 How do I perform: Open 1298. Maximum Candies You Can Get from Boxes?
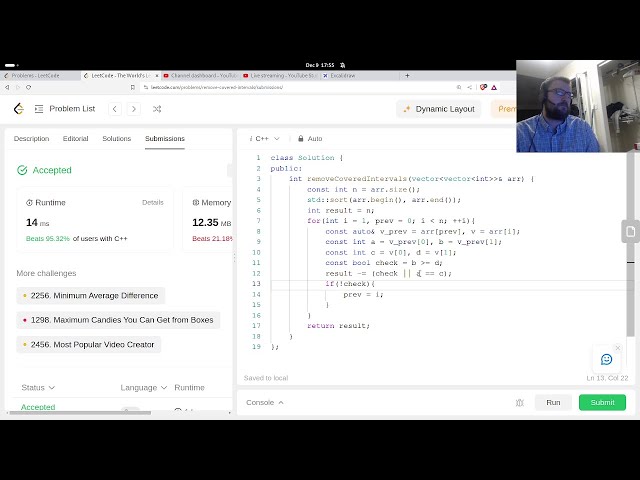118,320
